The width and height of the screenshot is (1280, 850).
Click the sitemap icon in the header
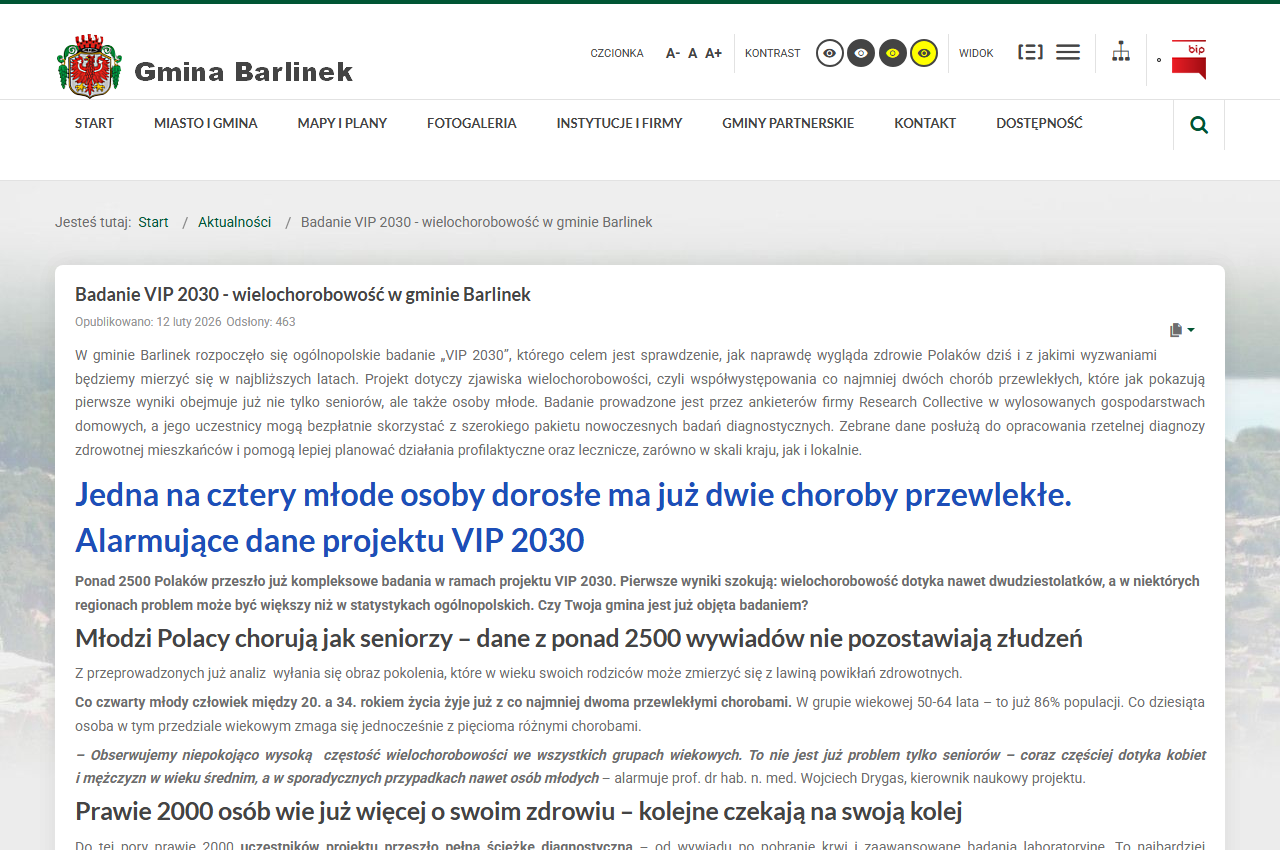click(x=1121, y=52)
